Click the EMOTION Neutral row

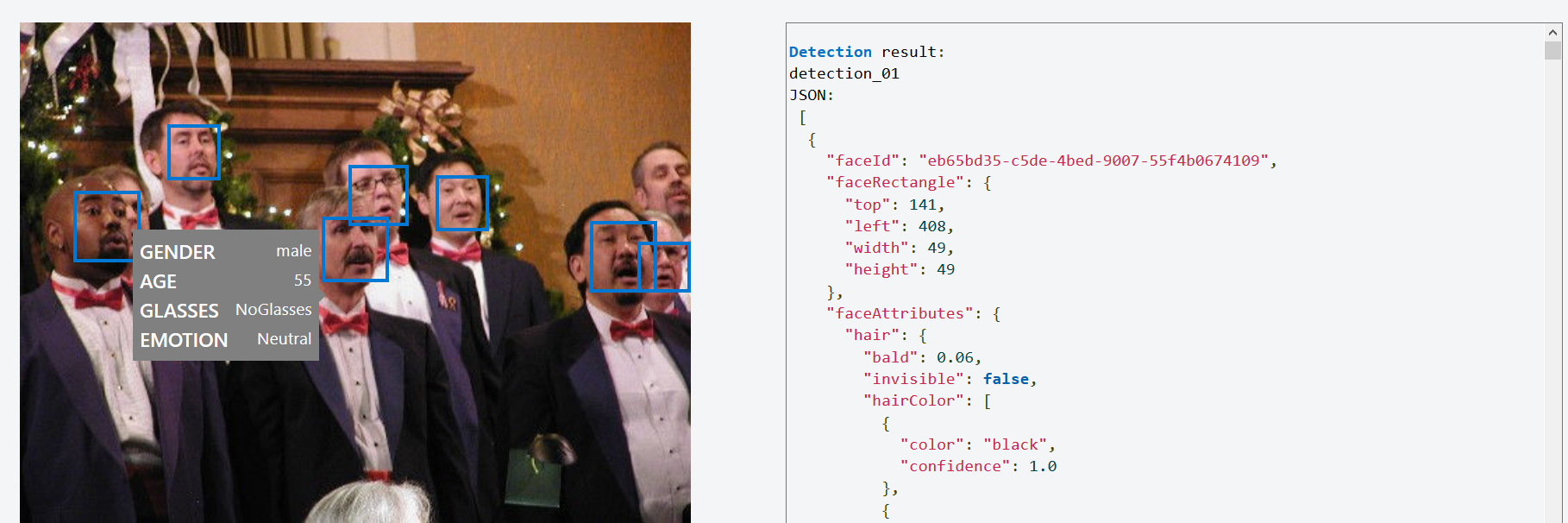tap(226, 339)
